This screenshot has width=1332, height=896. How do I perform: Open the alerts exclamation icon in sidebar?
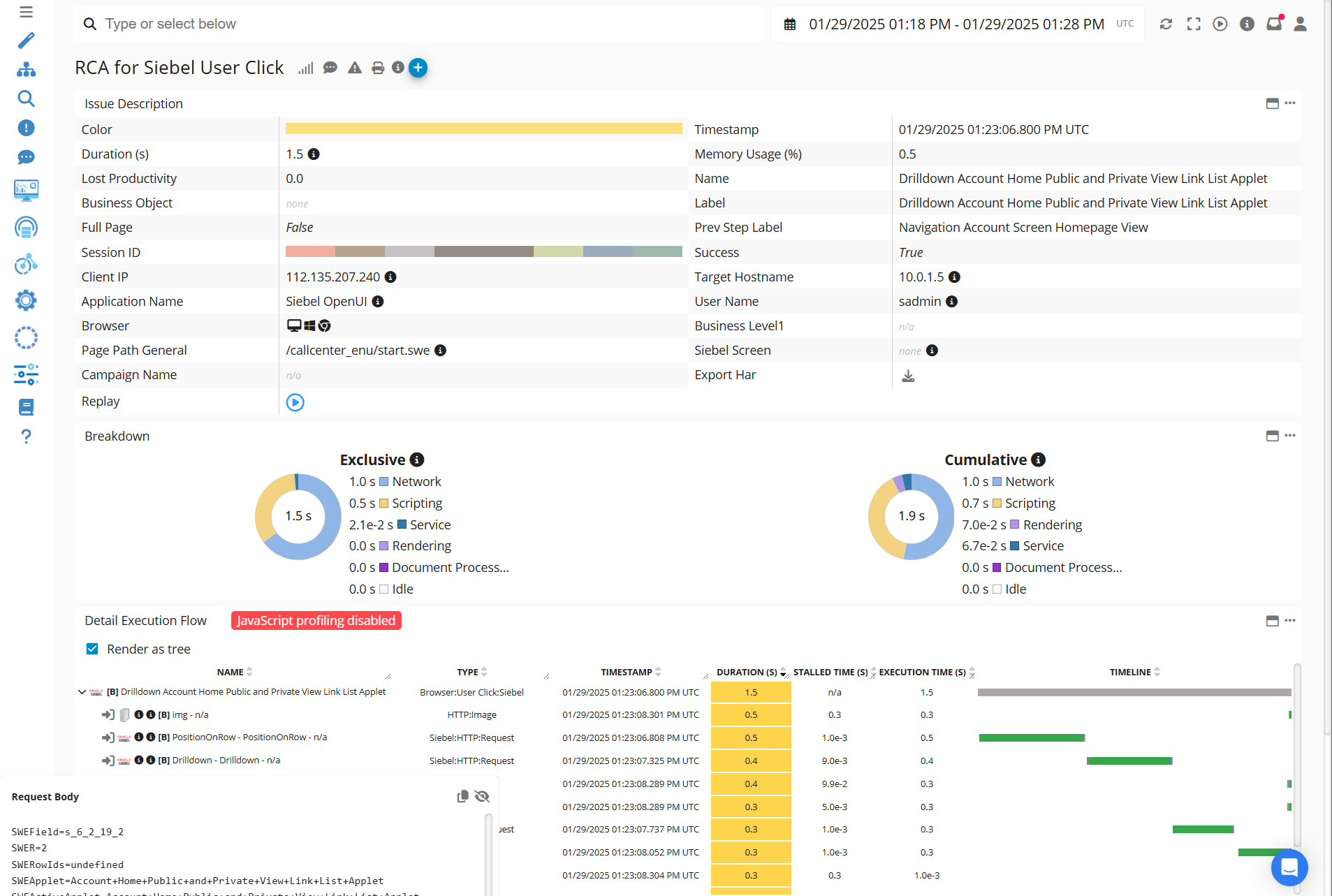[x=26, y=128]
